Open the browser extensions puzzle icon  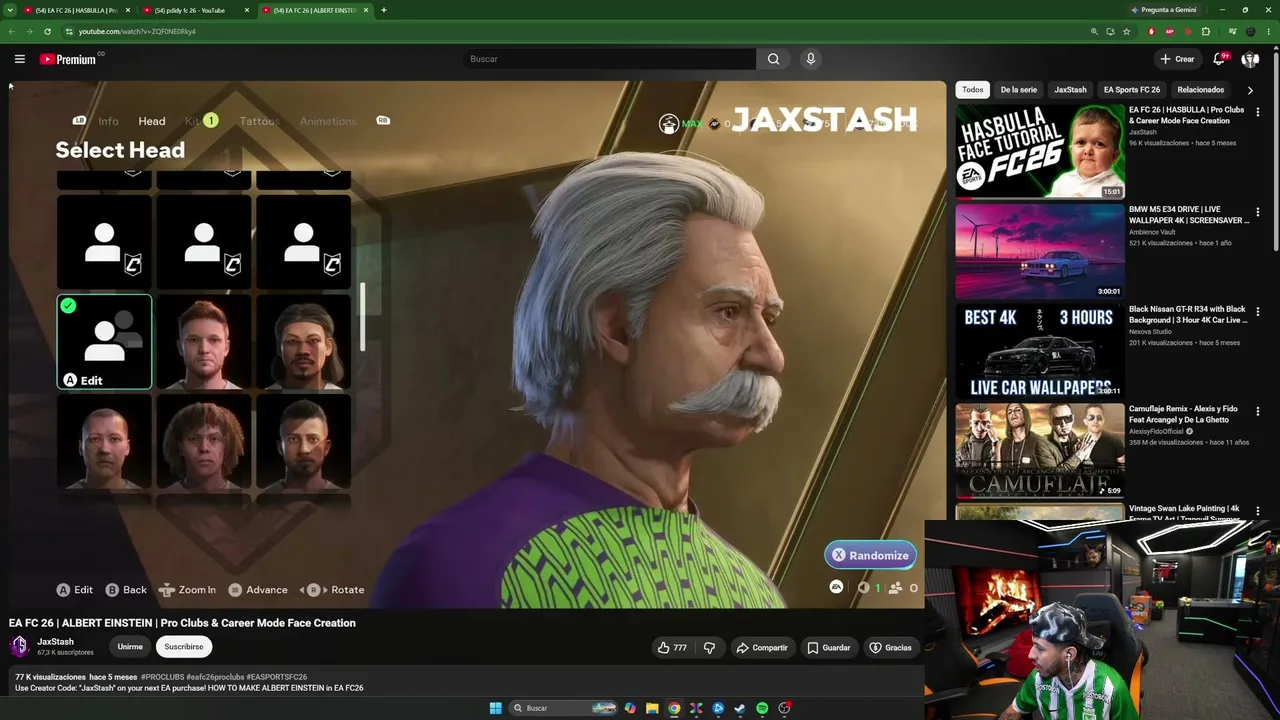tap(1206, 31)
